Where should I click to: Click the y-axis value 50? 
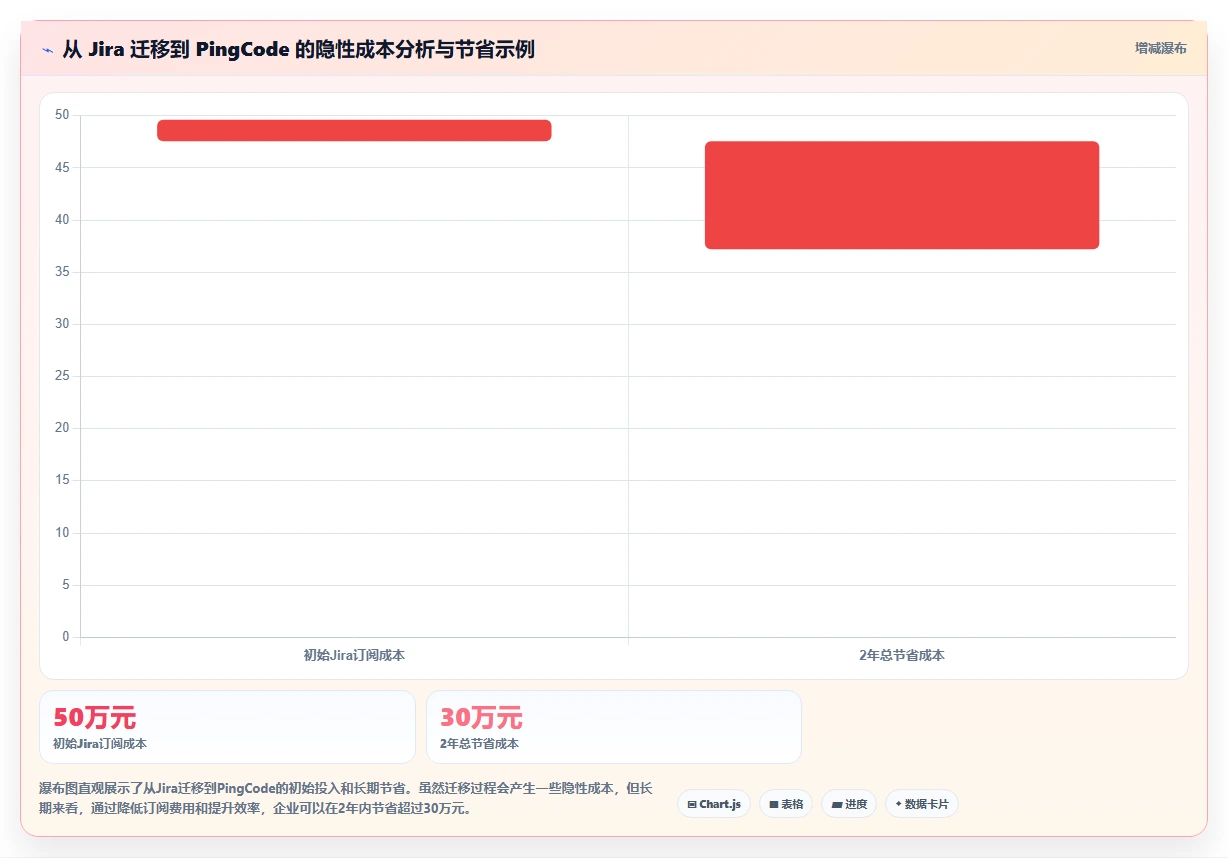[62, 115]
